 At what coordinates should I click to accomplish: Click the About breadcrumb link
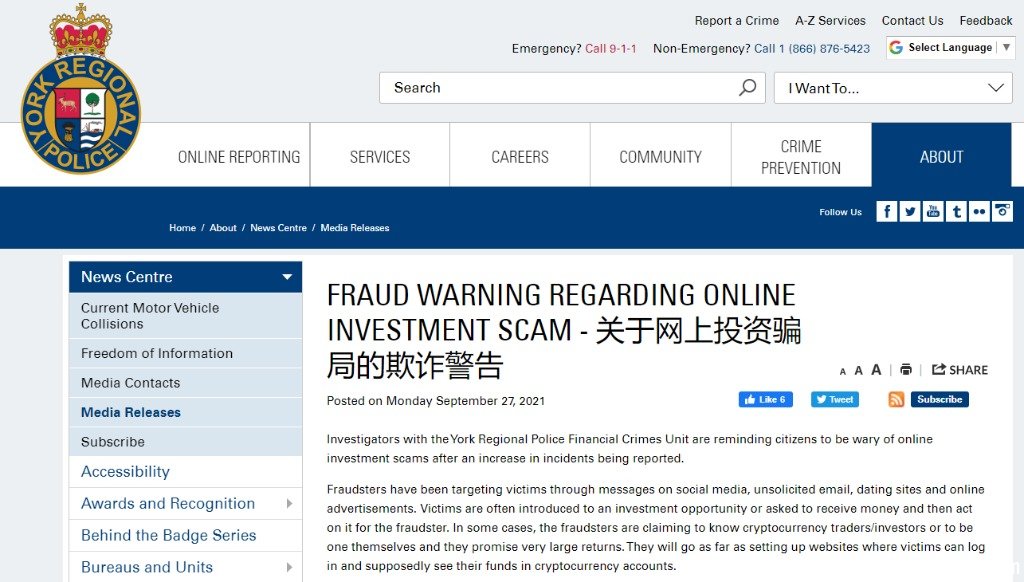click(223, 228)
